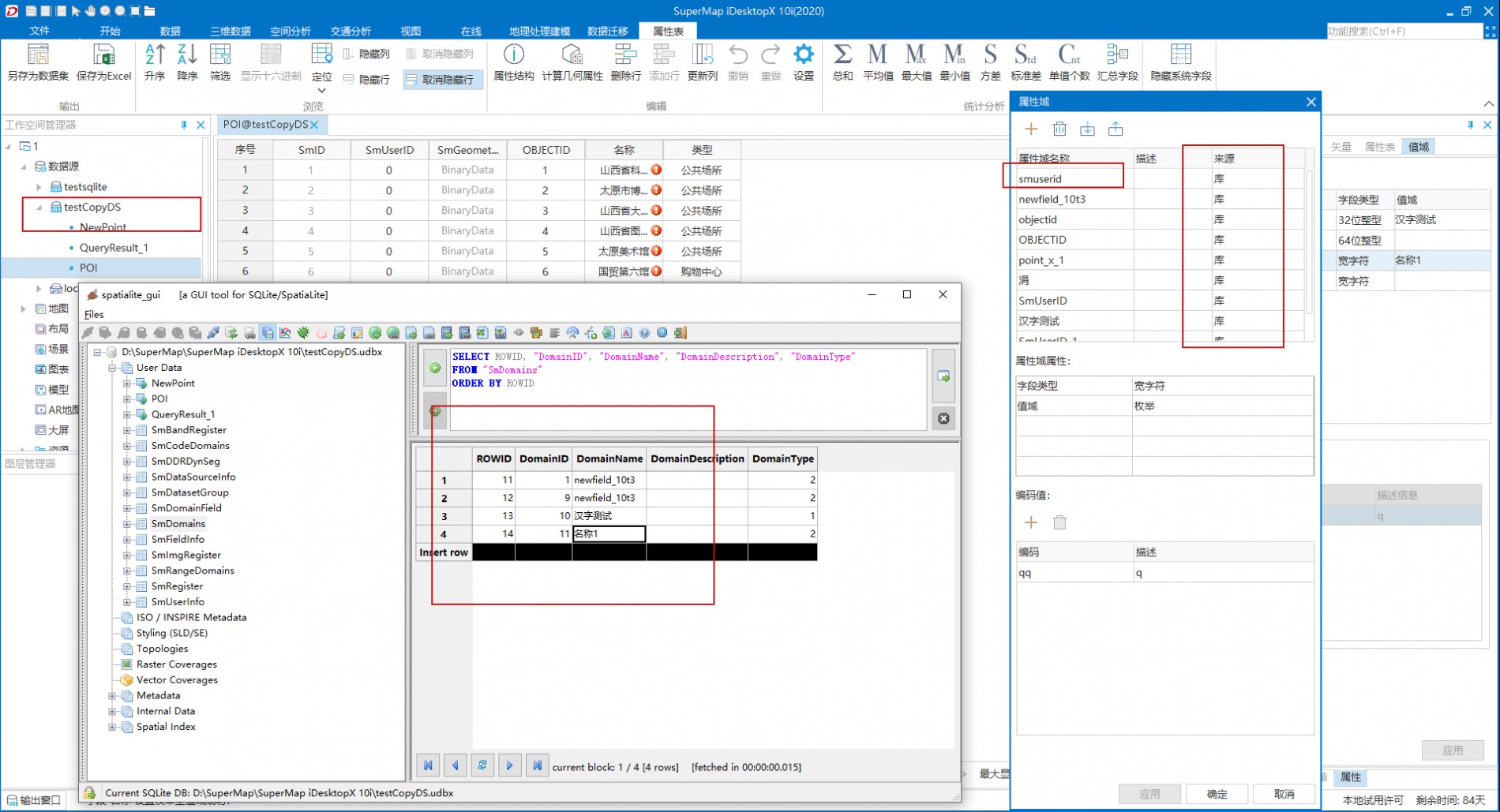Close POI@testCopyDS table tab
1500x812 pixels.
[315, 125]
